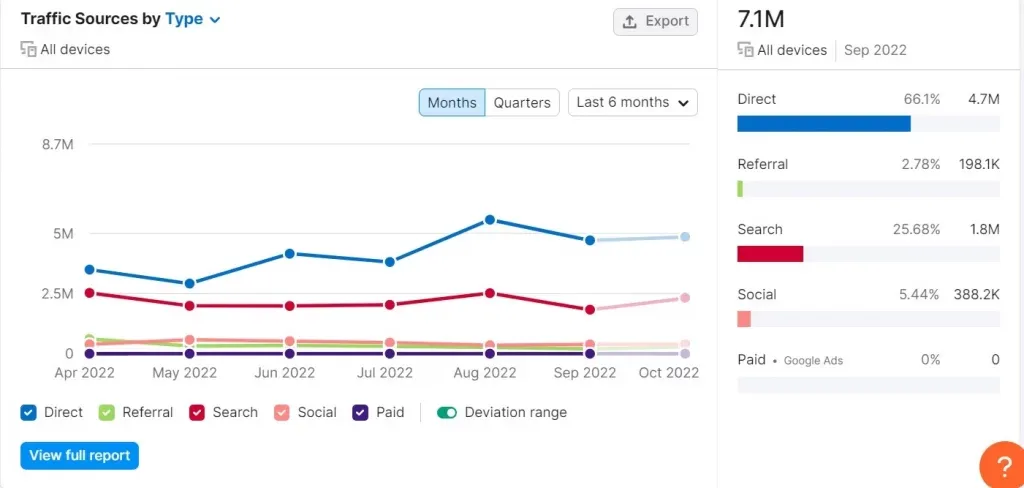Image resolution: width=1024 pixels, height=488 pixels.
Task: Click the 198.1K Referral value
Action: point(980,164)
